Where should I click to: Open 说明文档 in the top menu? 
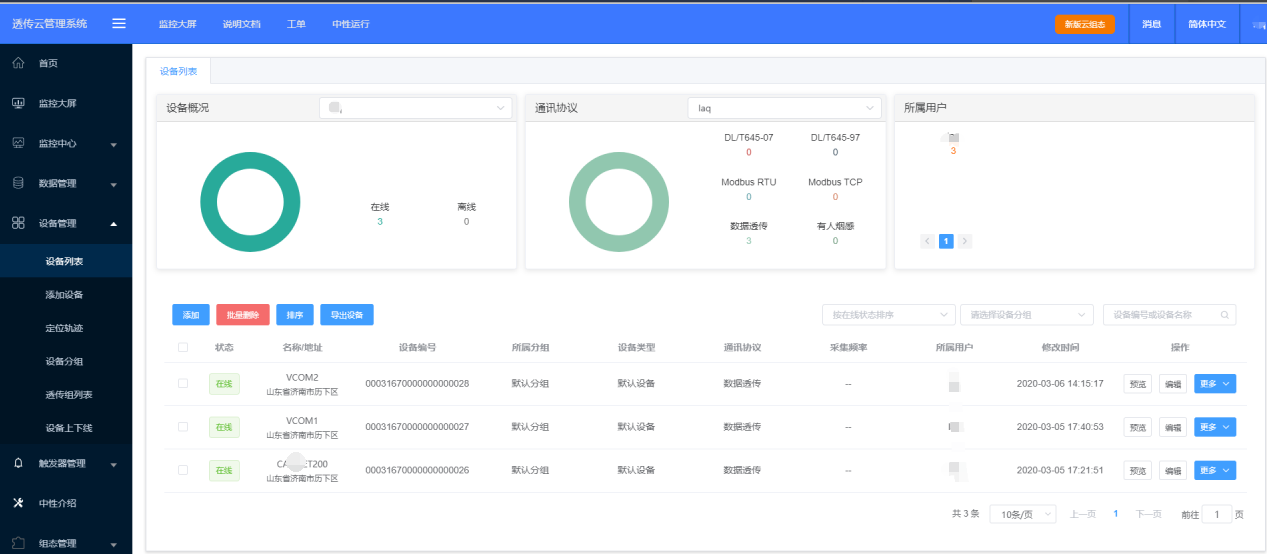[x=241, y=23]
